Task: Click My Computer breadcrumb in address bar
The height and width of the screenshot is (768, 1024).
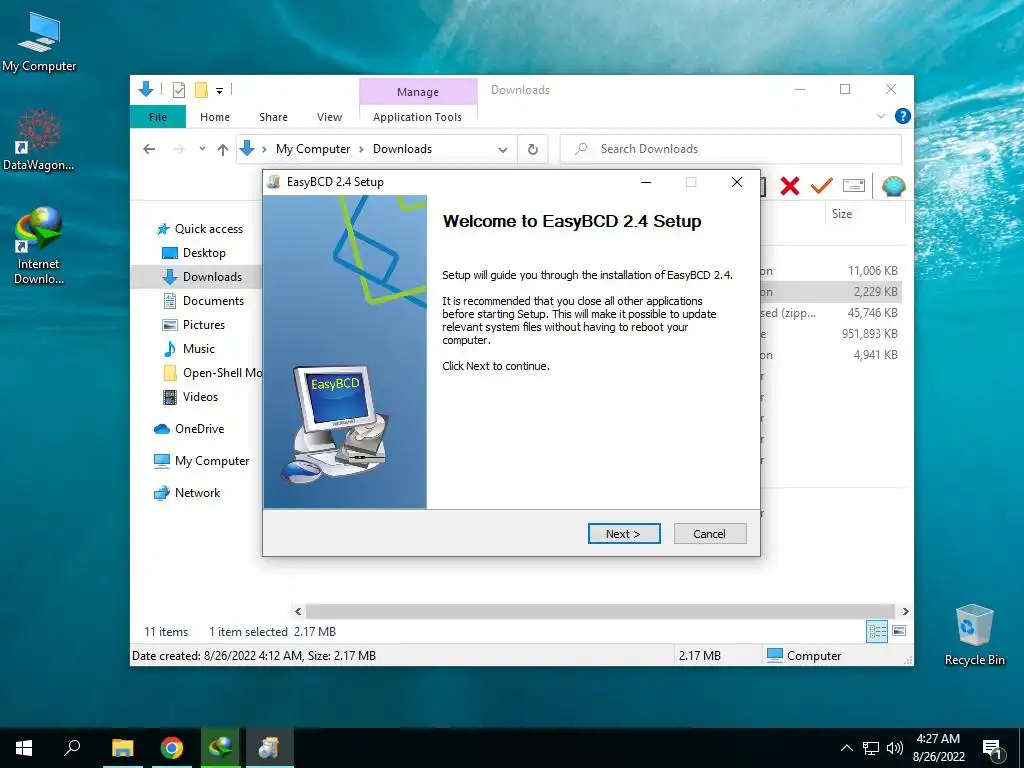Action: [313, 149]
